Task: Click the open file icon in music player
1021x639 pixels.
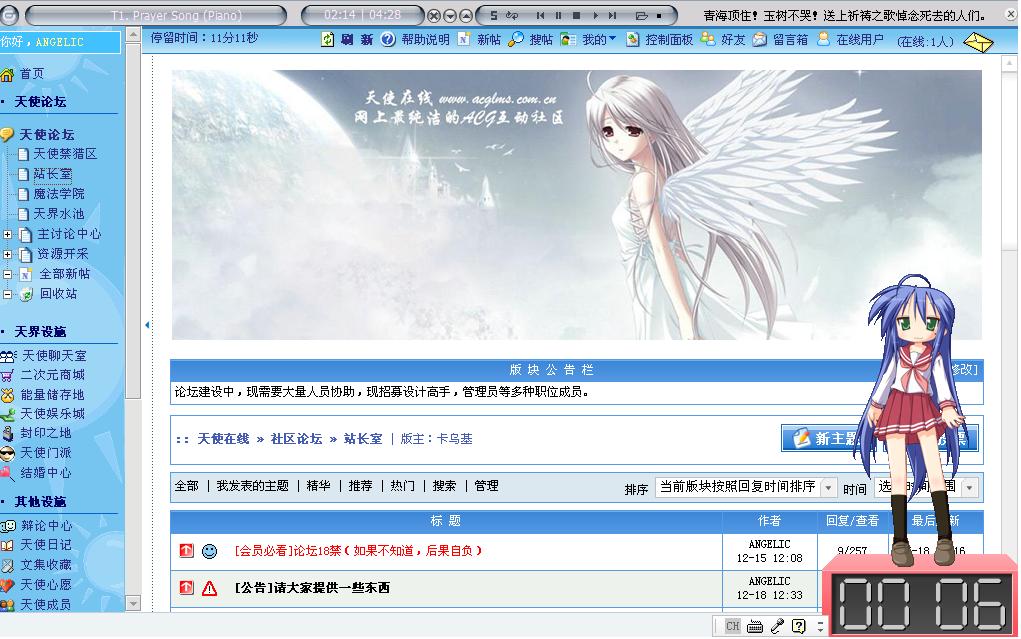Action: [x=641, y=15]
